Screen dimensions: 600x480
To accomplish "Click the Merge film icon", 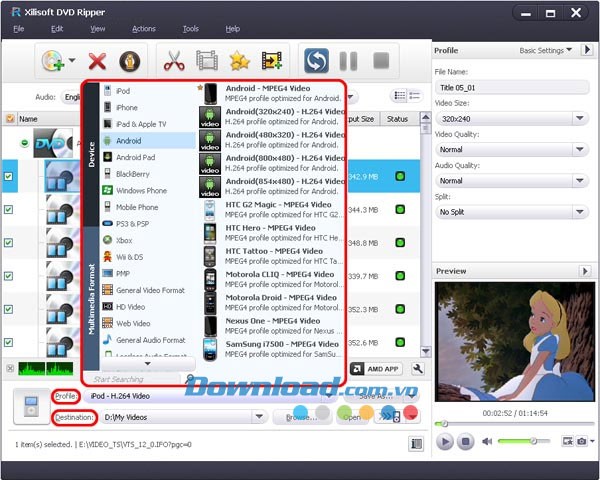I will click(272, 61).
